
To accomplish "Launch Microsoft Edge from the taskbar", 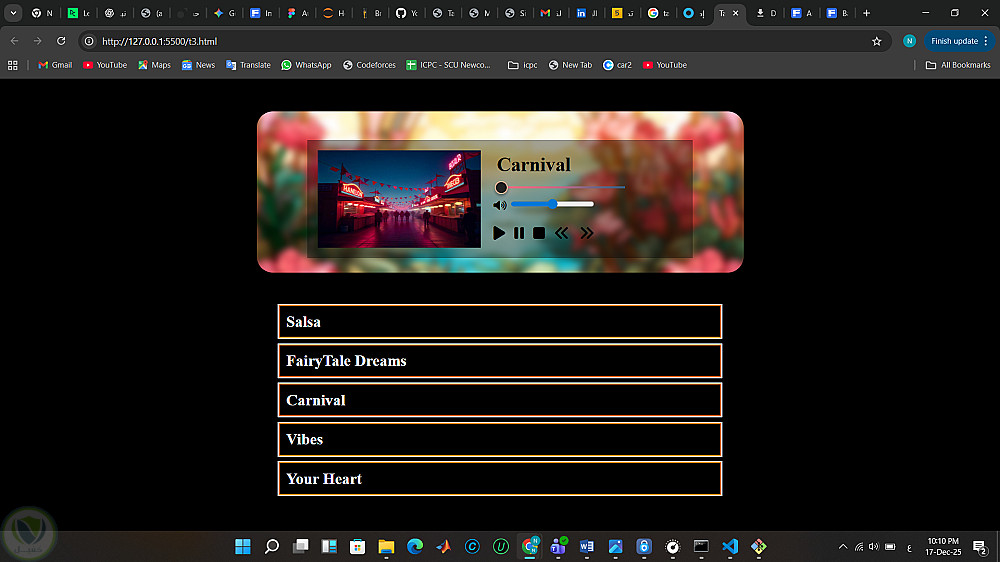I will (415, 546).
